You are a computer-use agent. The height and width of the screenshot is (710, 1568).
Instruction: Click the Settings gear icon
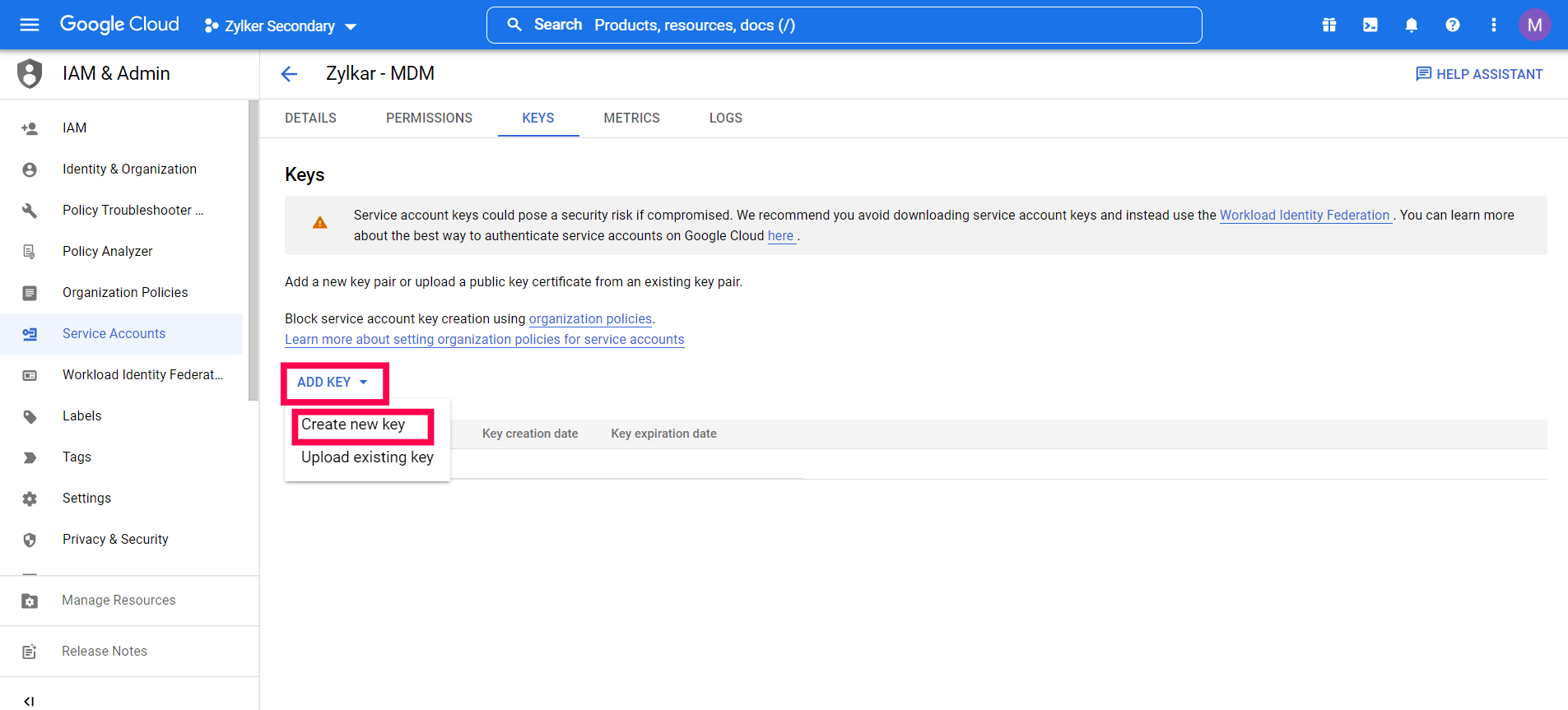pos(30,499)
